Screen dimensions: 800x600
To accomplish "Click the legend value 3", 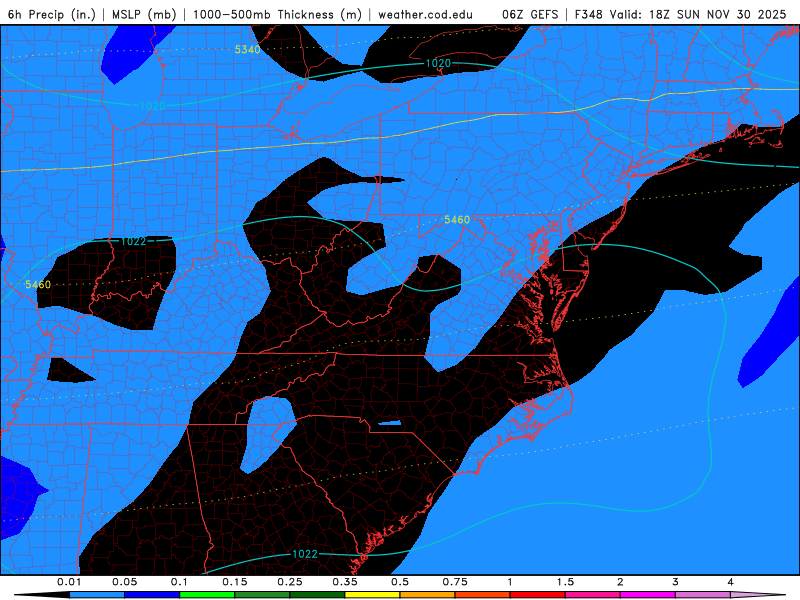I will coord(676,582).
